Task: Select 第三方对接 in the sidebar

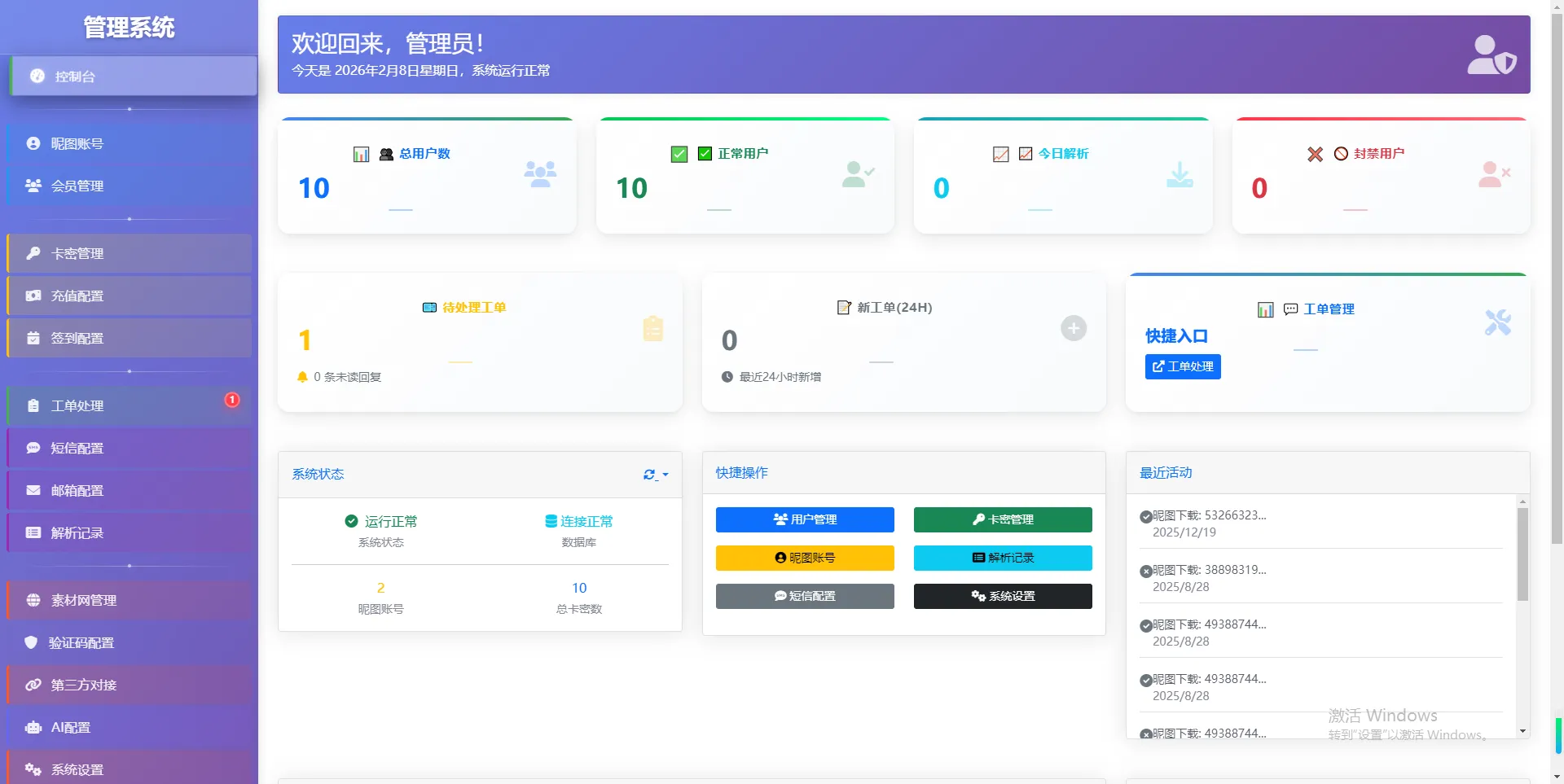Action: tap(83, 685)
